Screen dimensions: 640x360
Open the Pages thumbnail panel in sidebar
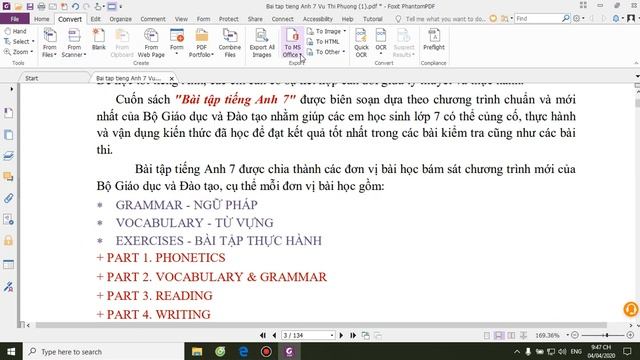coord(9,135)
